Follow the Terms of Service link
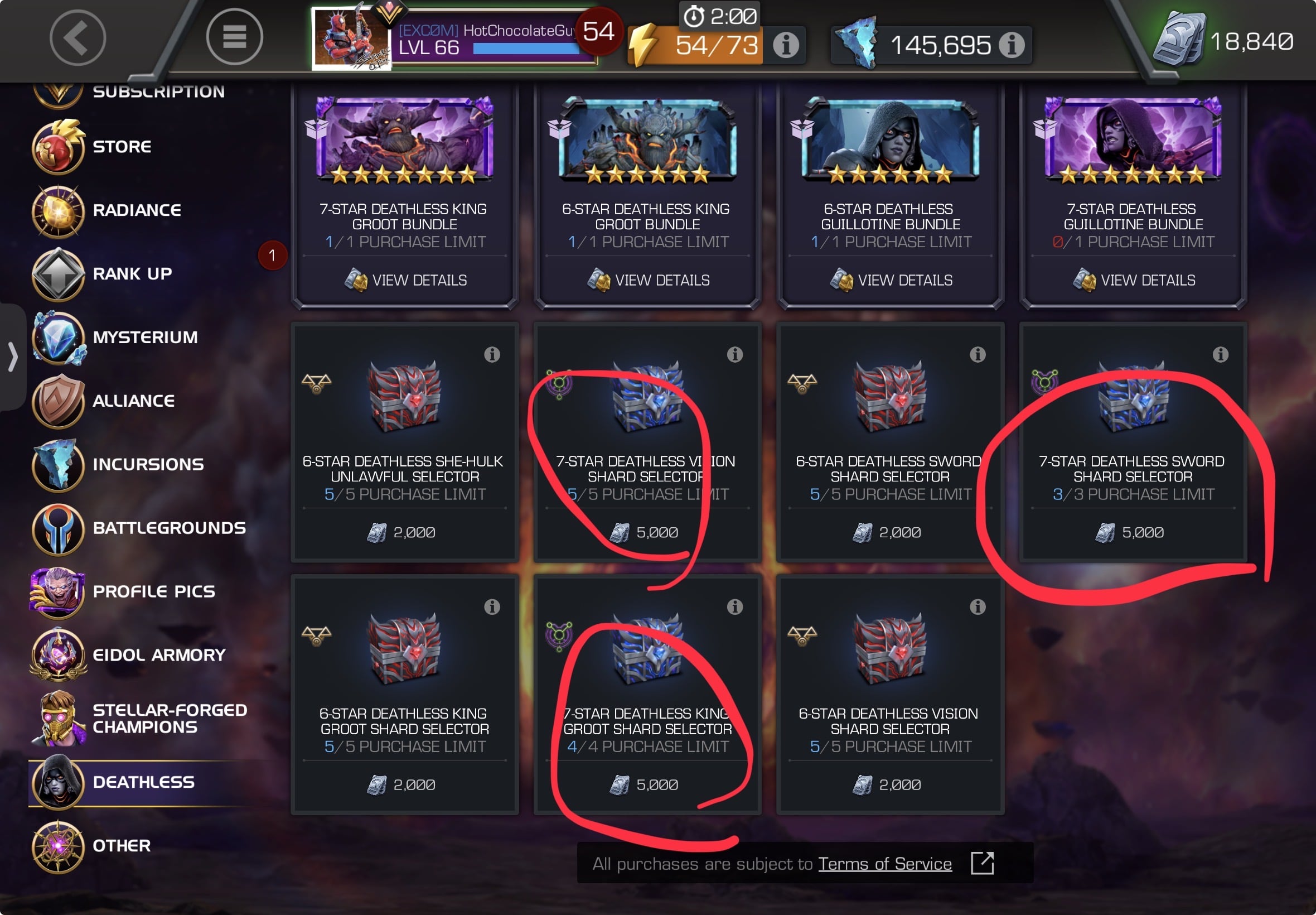Viewport: 1316px width, 915px height. (x=884, y=864)
